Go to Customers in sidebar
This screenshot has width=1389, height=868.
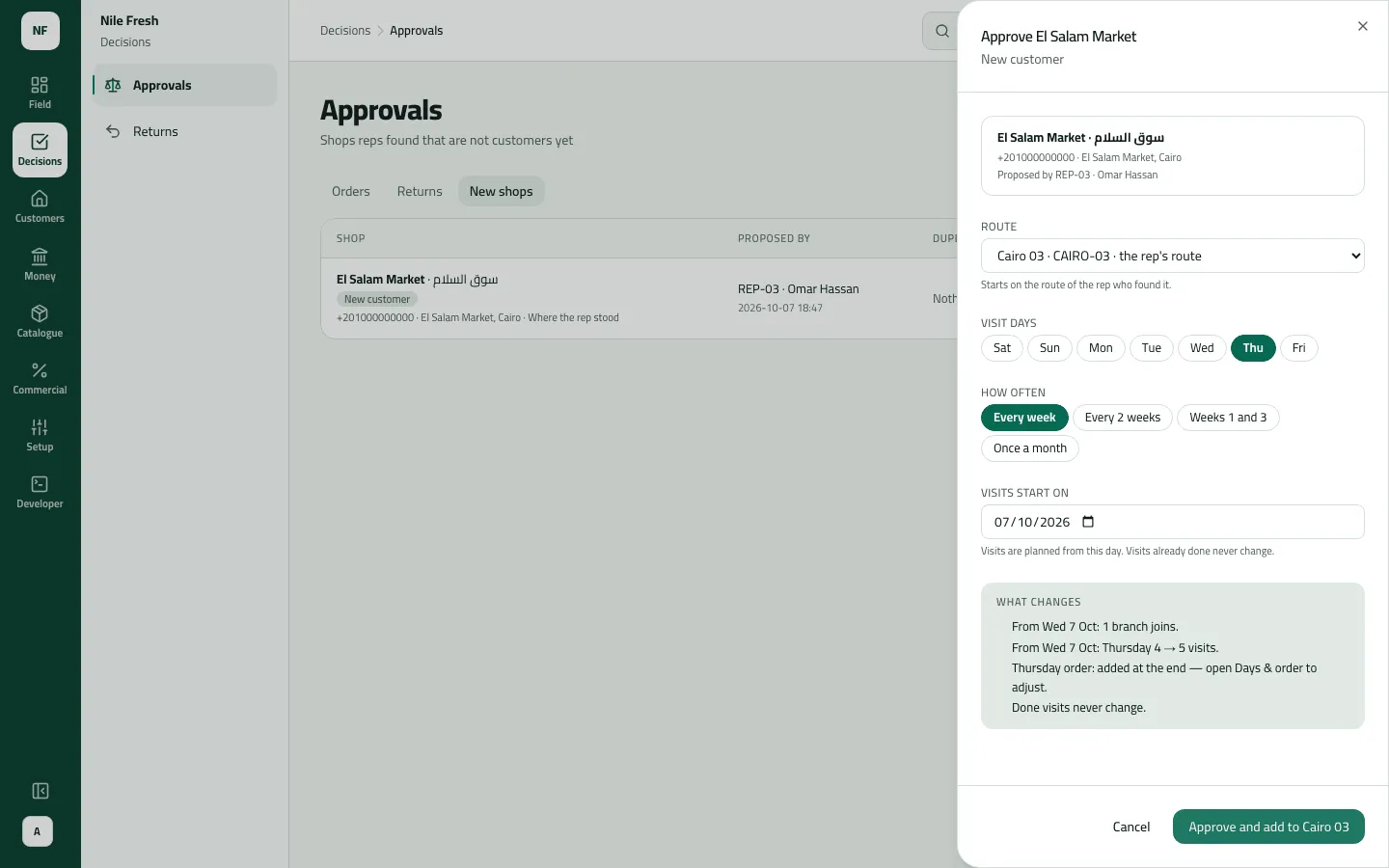click(x=40, y=206)
